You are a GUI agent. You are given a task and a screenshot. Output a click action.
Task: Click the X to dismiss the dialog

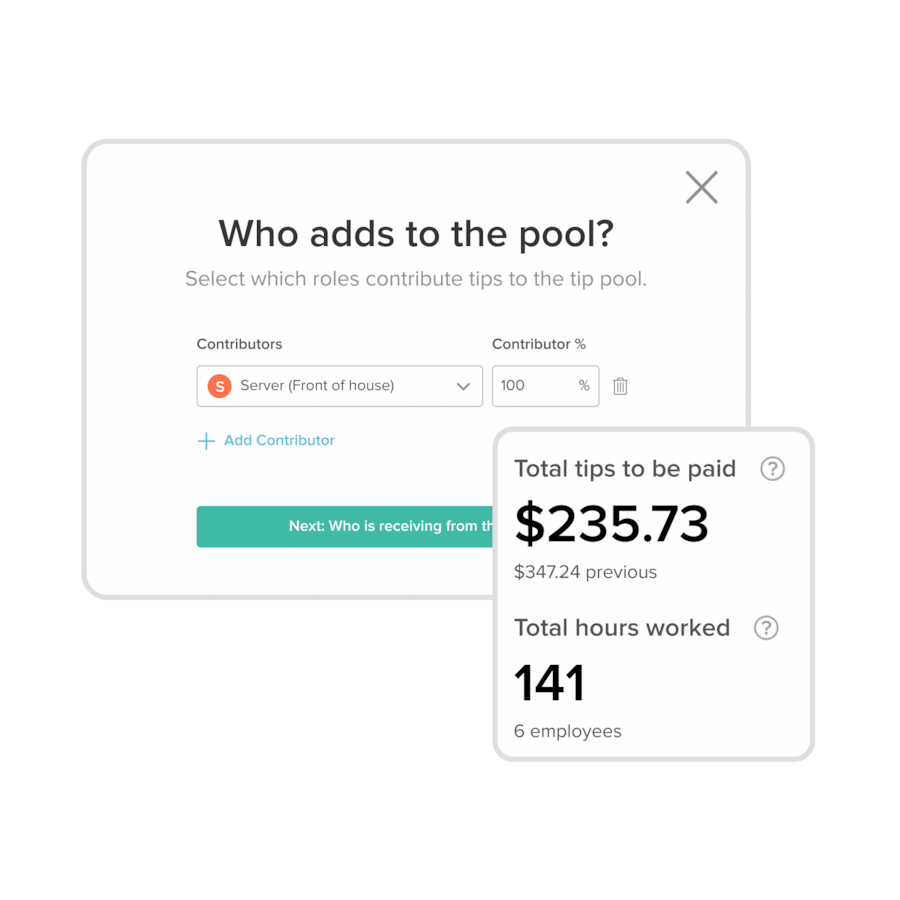pos(701,187)
